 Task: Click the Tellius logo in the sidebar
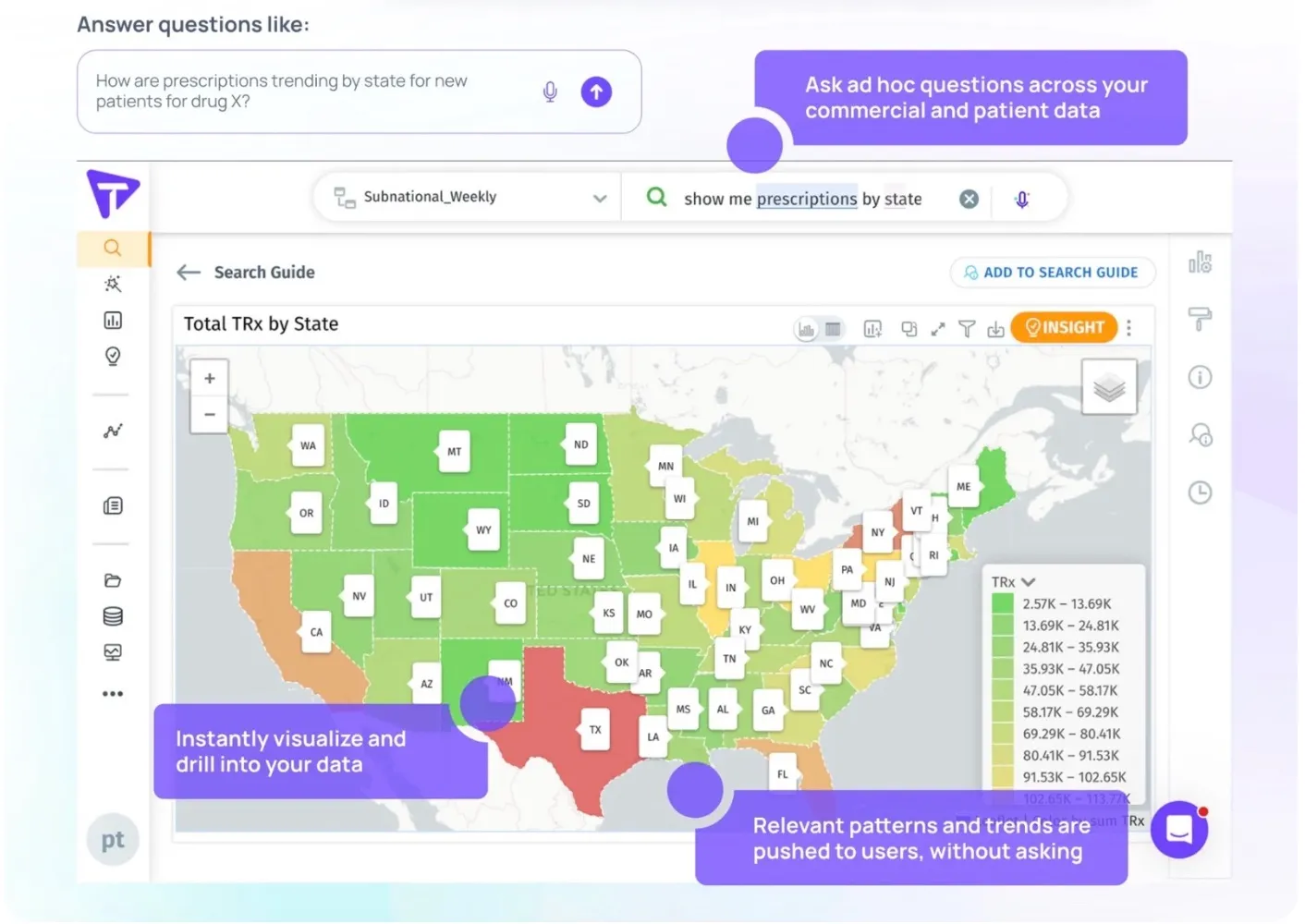[113, 193]
